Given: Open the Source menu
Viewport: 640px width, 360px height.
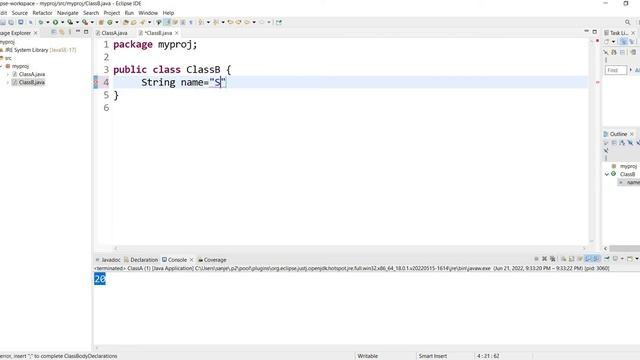Looking at the screenshot, I should click(x=20, y=13).
